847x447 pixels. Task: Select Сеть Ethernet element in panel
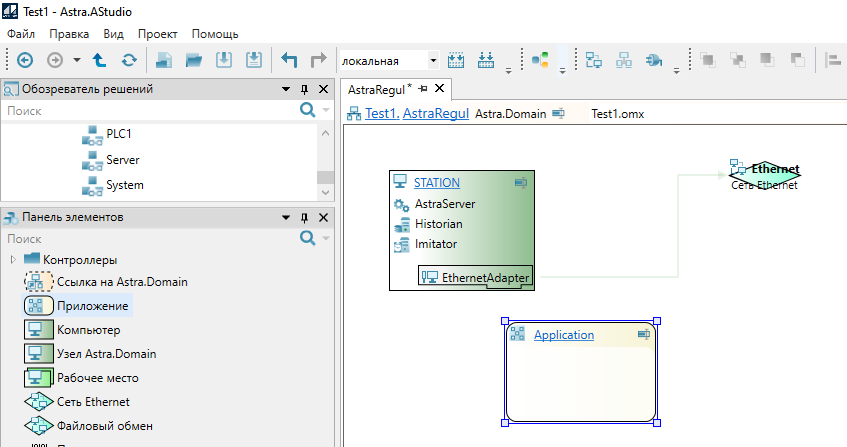pos(93,402)
